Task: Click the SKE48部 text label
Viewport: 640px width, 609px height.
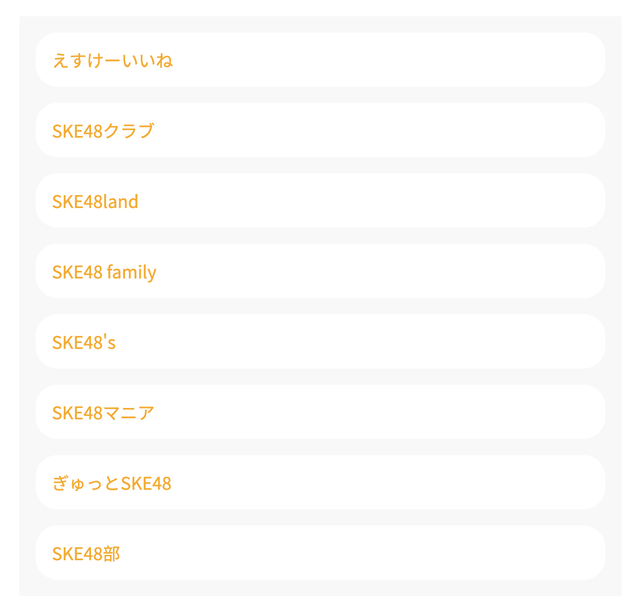Action: (x=86, y=554)
